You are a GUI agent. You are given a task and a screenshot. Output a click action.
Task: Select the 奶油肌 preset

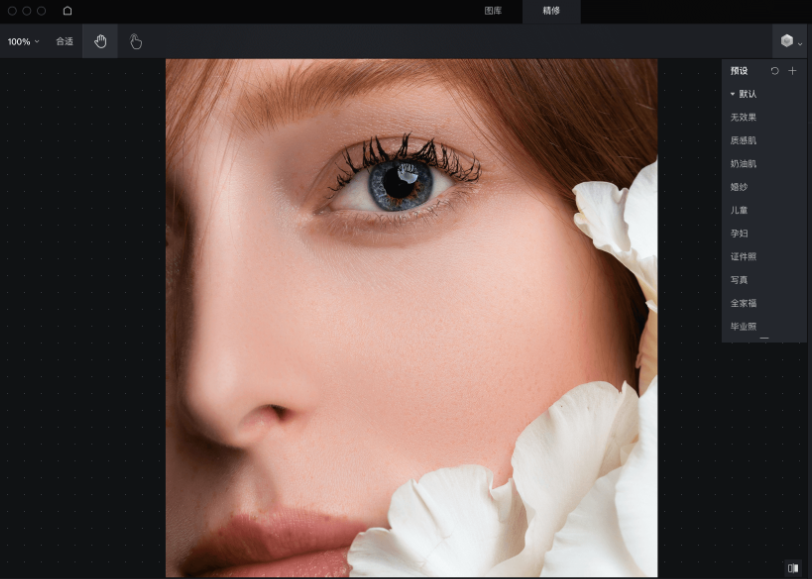click(x=743, y=163)
